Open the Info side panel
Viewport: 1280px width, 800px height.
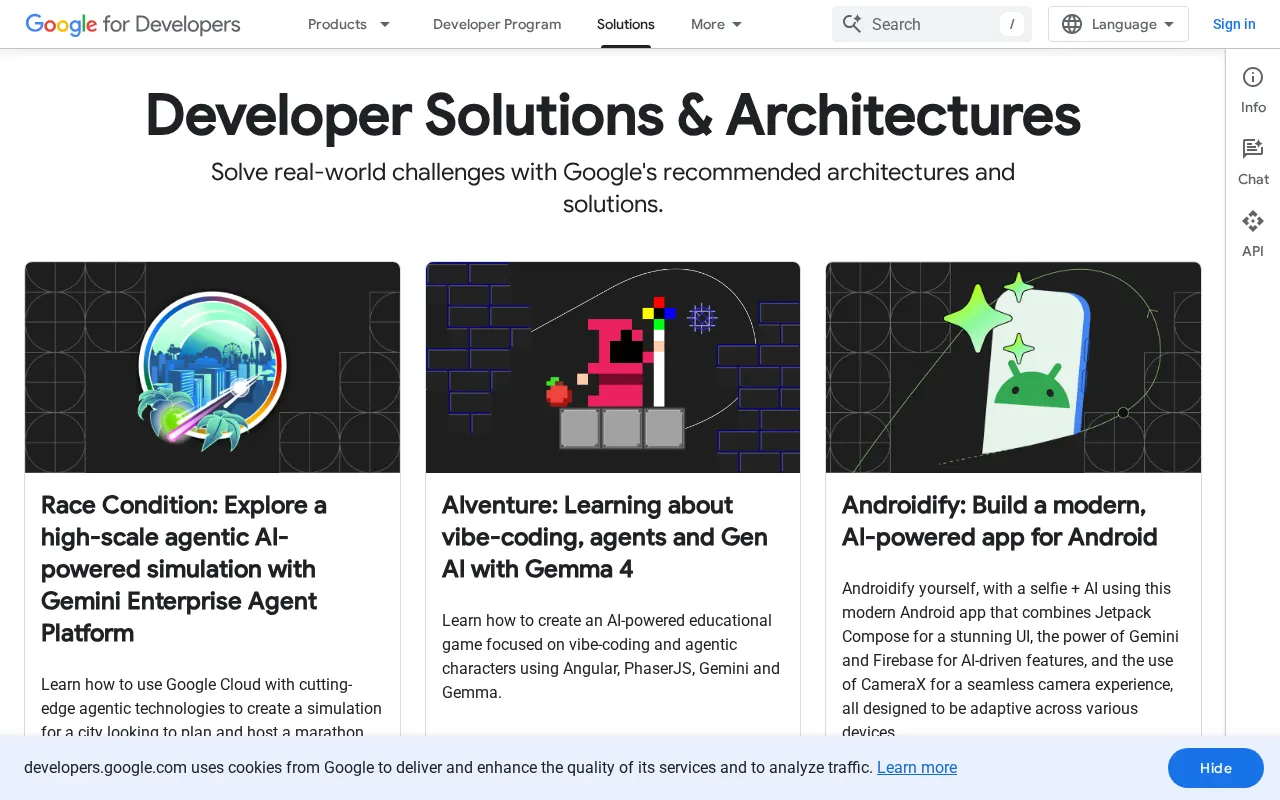click(1253, 90)
